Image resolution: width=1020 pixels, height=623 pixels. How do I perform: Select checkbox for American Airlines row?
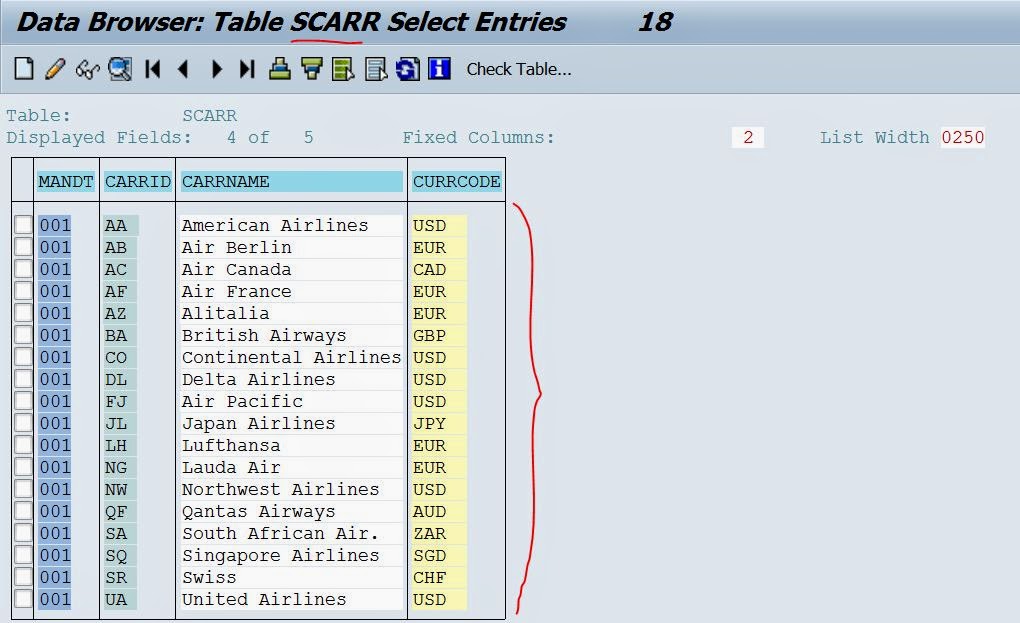(23, 224)
